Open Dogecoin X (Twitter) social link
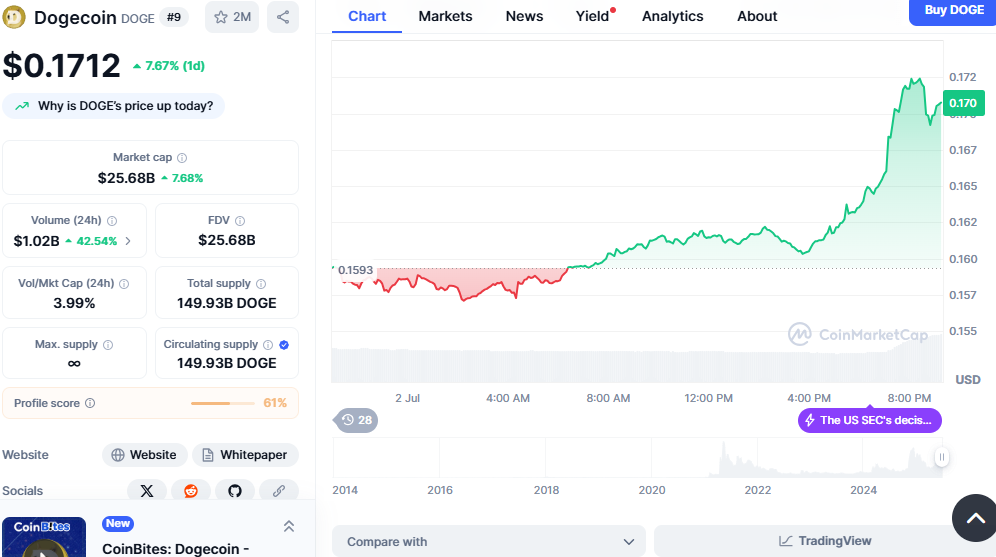The width and height of the screenshot is (996, 557). (x=147, y=490)
